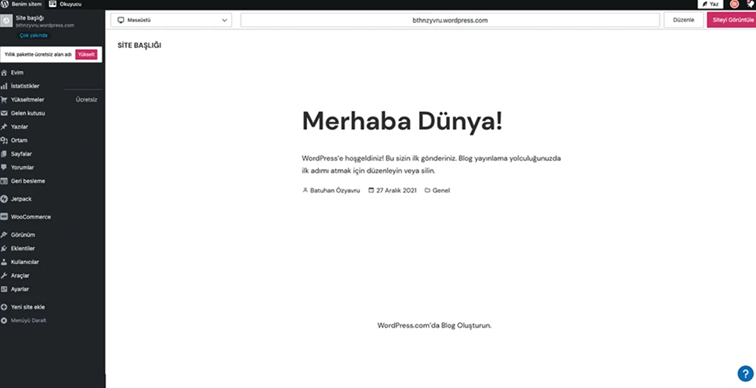Image resolution: width=756 pixels, height=388 pixels.
Task: Open the blue help question mark icon
Action: (745, 374)
